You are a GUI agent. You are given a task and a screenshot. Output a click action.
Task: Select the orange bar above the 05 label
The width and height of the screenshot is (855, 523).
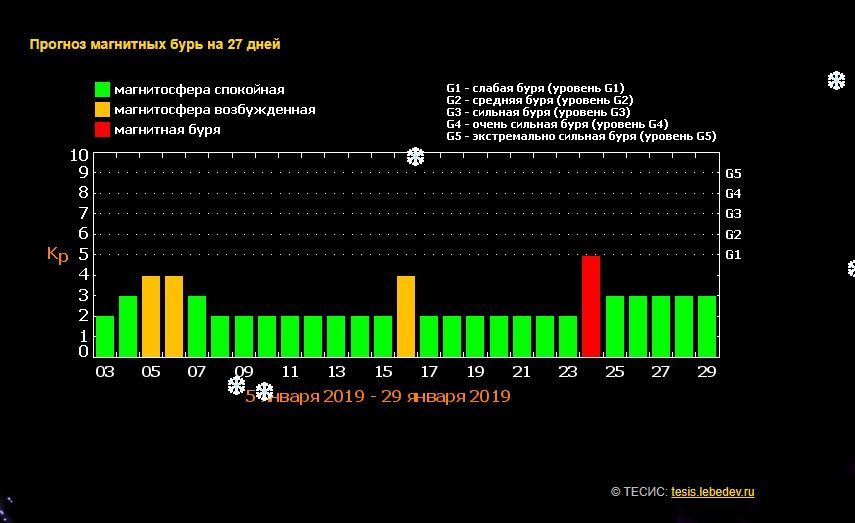[151, 317]
